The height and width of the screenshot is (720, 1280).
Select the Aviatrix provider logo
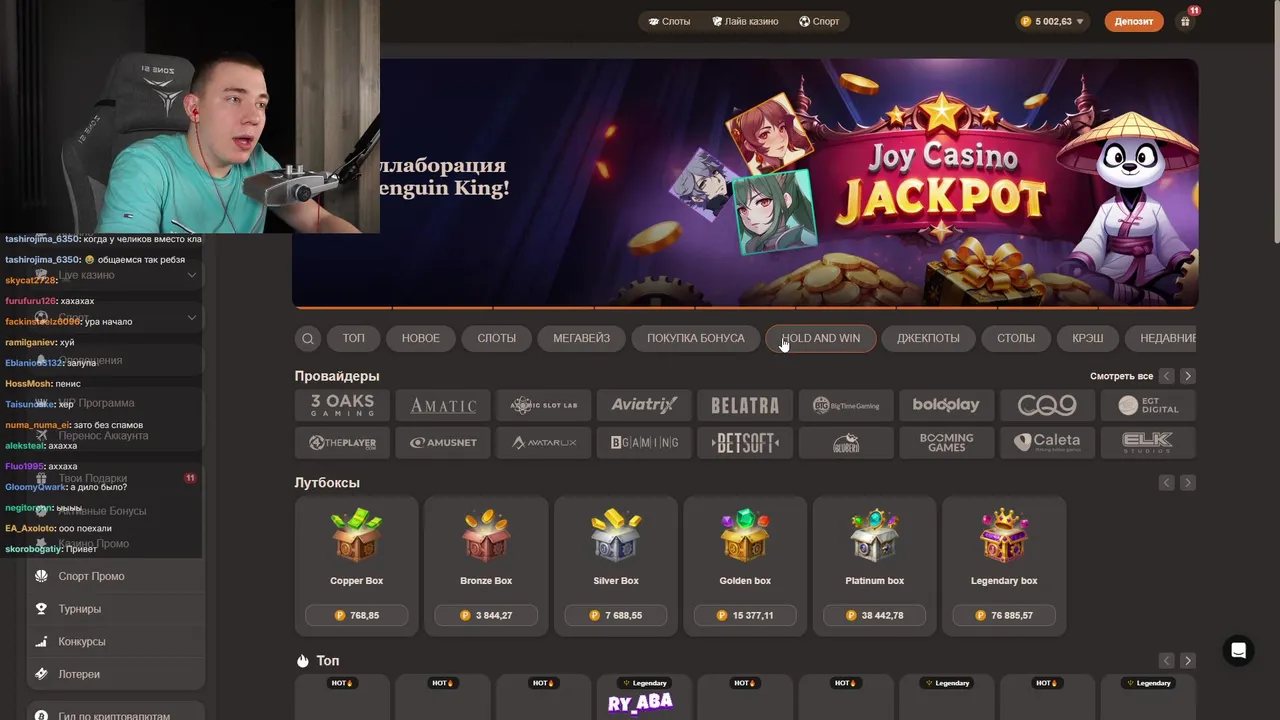point(644,405)
